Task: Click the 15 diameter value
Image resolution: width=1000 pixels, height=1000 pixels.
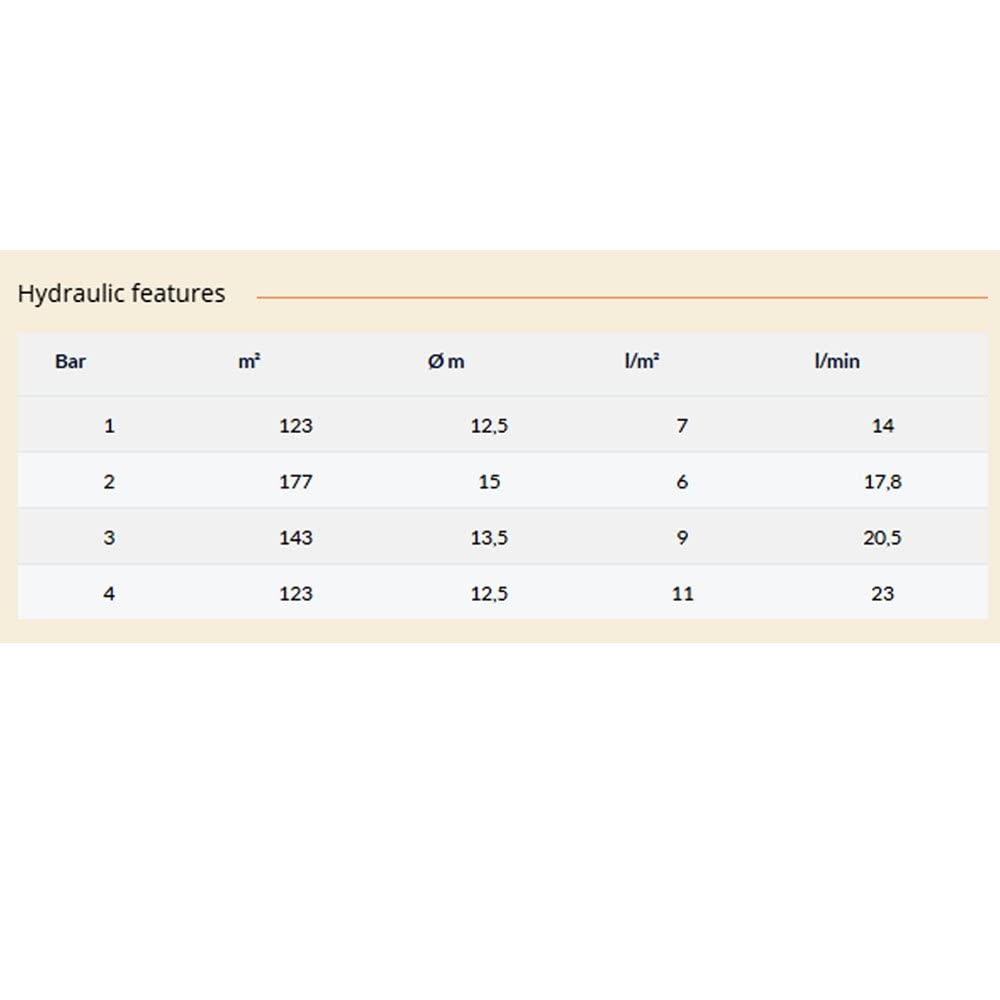Action: coord(489,482)
